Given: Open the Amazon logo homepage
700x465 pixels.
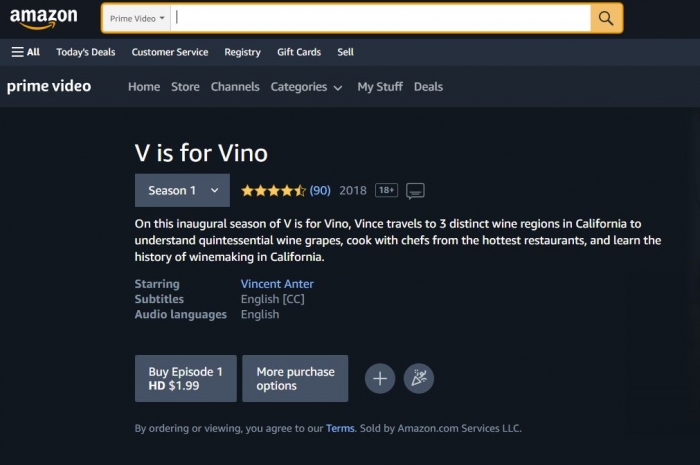Looking at the screenshot, I should [x=44, y=18].
